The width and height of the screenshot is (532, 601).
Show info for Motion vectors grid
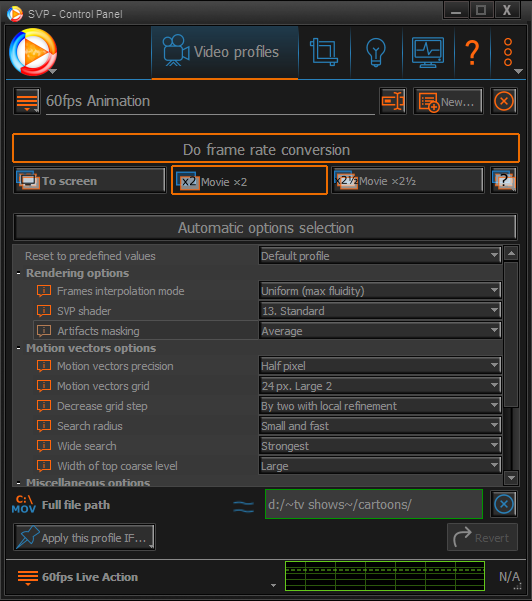click(44, 386)
